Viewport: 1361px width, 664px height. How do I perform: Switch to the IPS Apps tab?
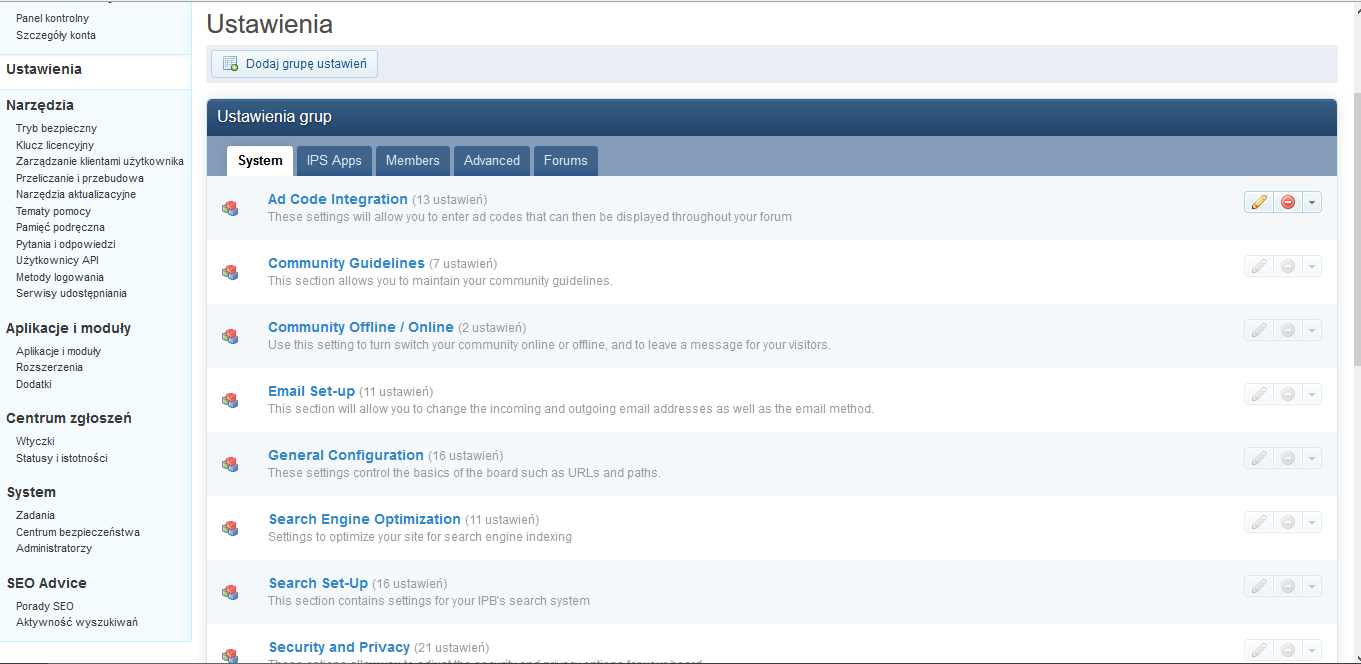point(334,161)
